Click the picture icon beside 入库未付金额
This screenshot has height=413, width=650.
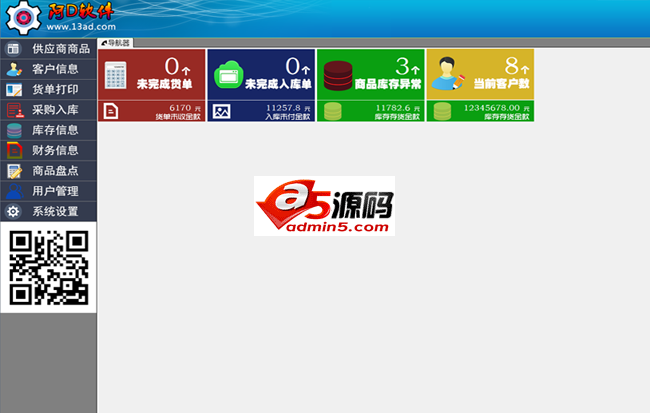pyautogui.click(x=221, y=111)
